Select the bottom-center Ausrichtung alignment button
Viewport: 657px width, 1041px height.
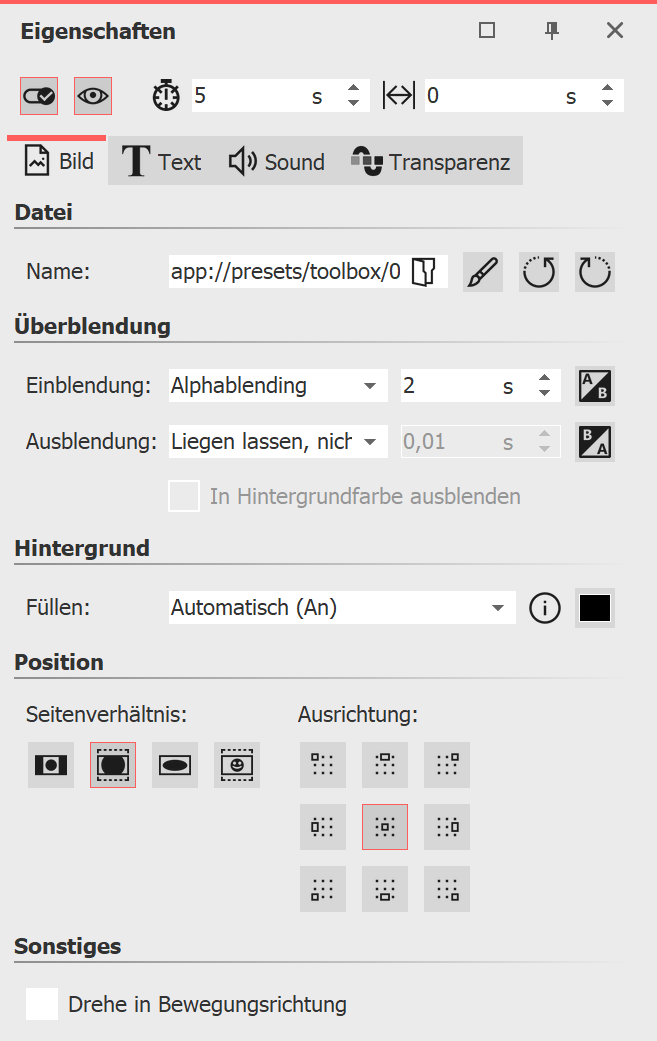tap(384, 888)
